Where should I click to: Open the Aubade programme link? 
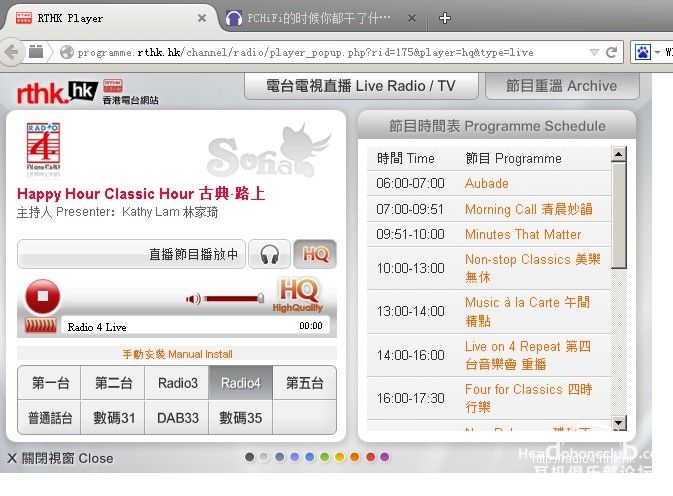pyautogui.click(x=487, y=184)
